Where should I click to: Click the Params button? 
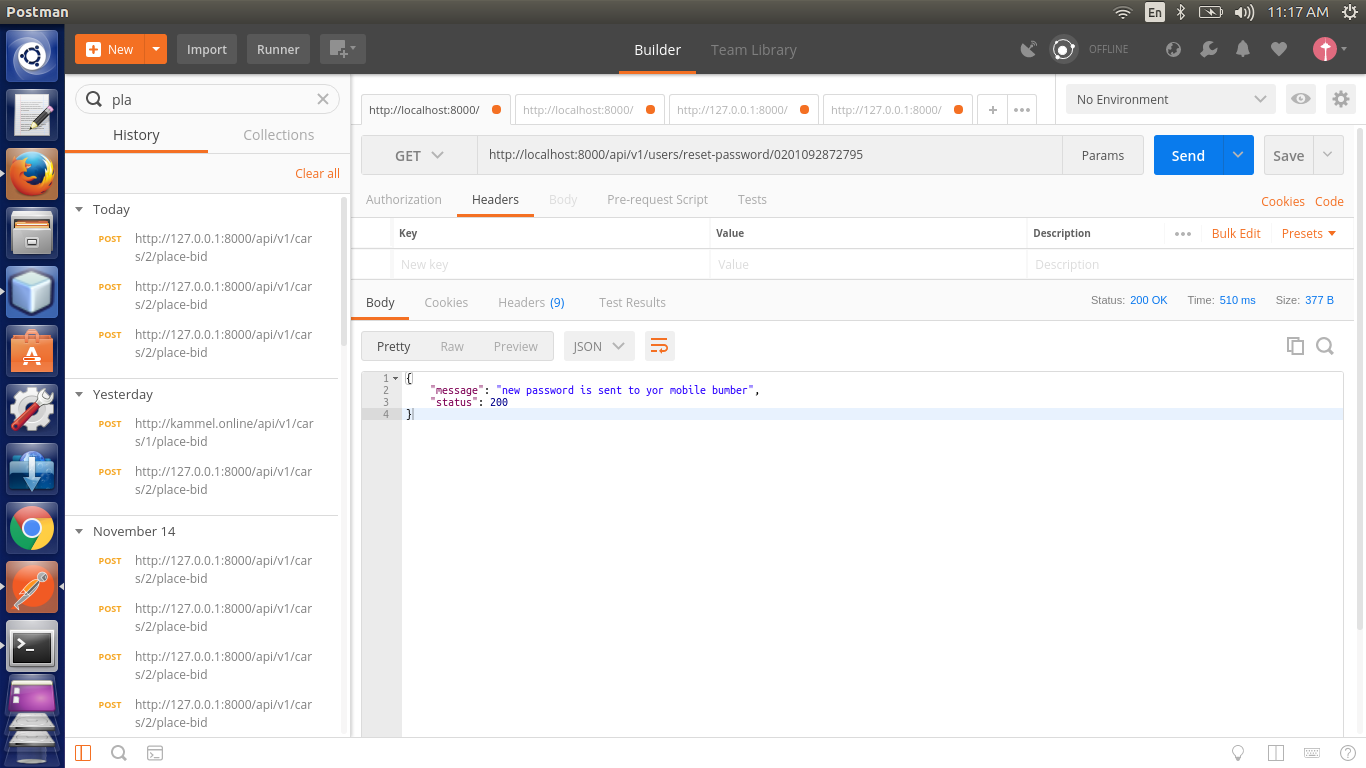point(1103,155)
